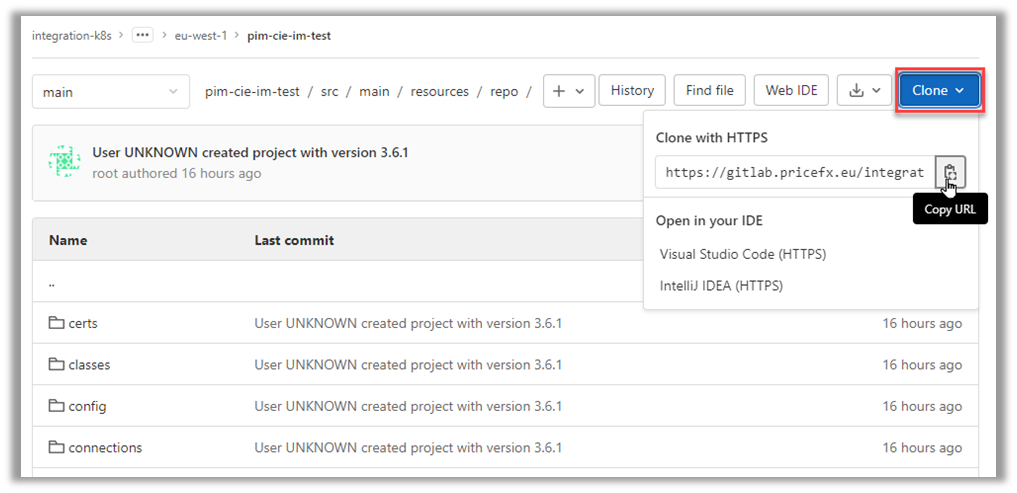Open the Web IDE button
This screenshot has height=493, width=1017.
791,90
